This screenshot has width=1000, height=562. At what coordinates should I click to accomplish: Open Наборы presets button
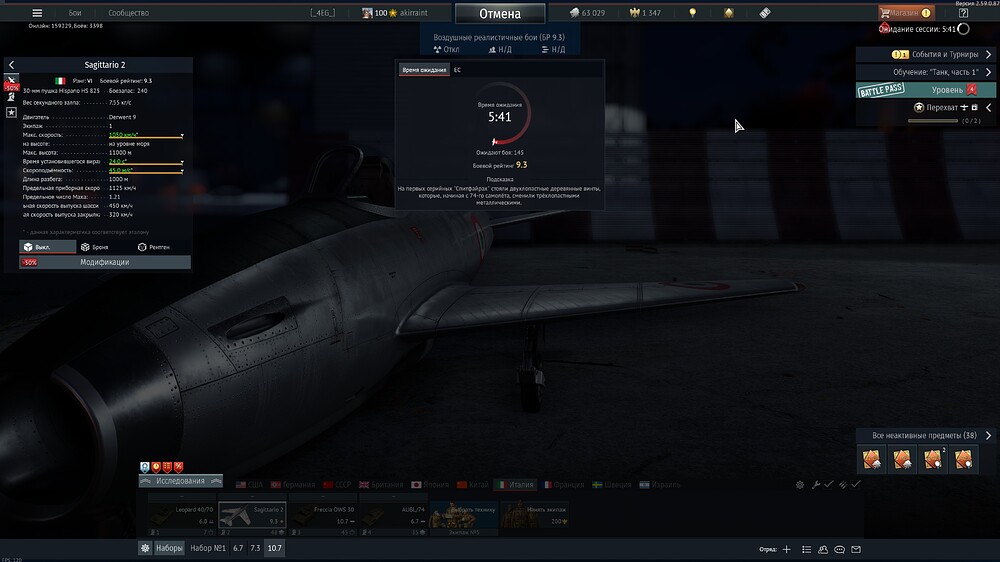pos(169,548)
